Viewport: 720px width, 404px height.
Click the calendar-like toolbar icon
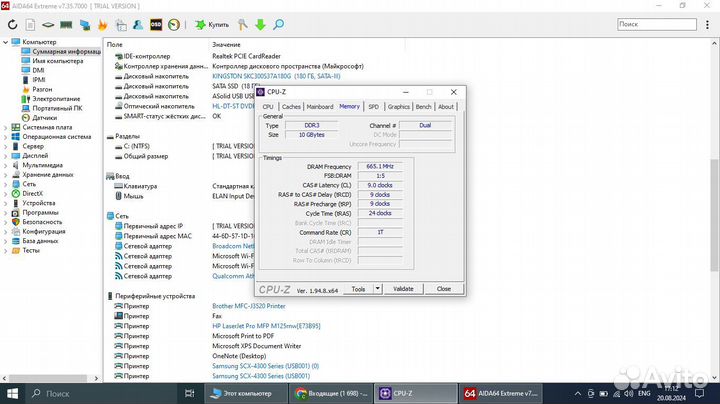pyautogui.click(x=121, y=25)
